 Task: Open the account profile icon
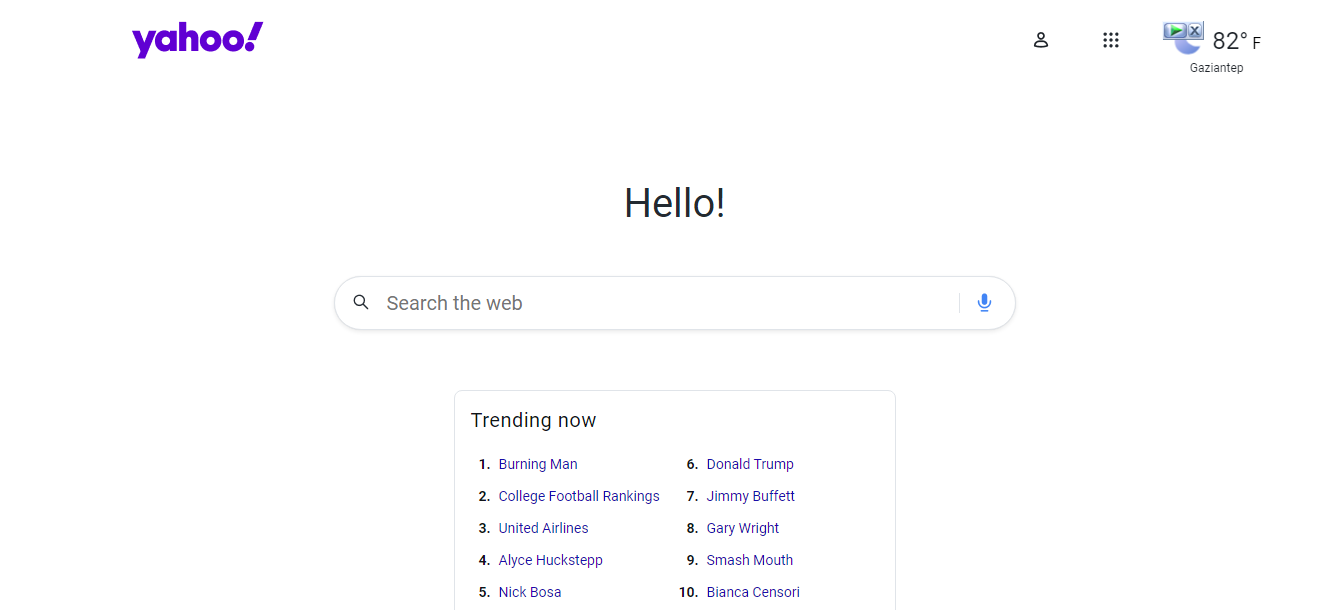[x=1041, y=40]
